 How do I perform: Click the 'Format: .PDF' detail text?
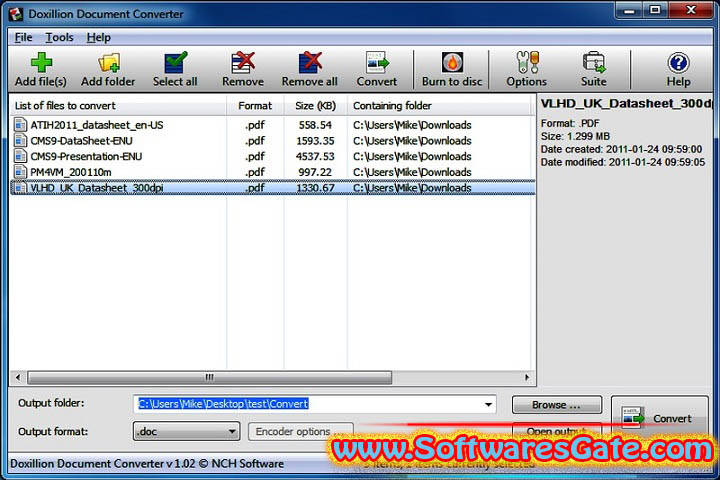(570, 123)
